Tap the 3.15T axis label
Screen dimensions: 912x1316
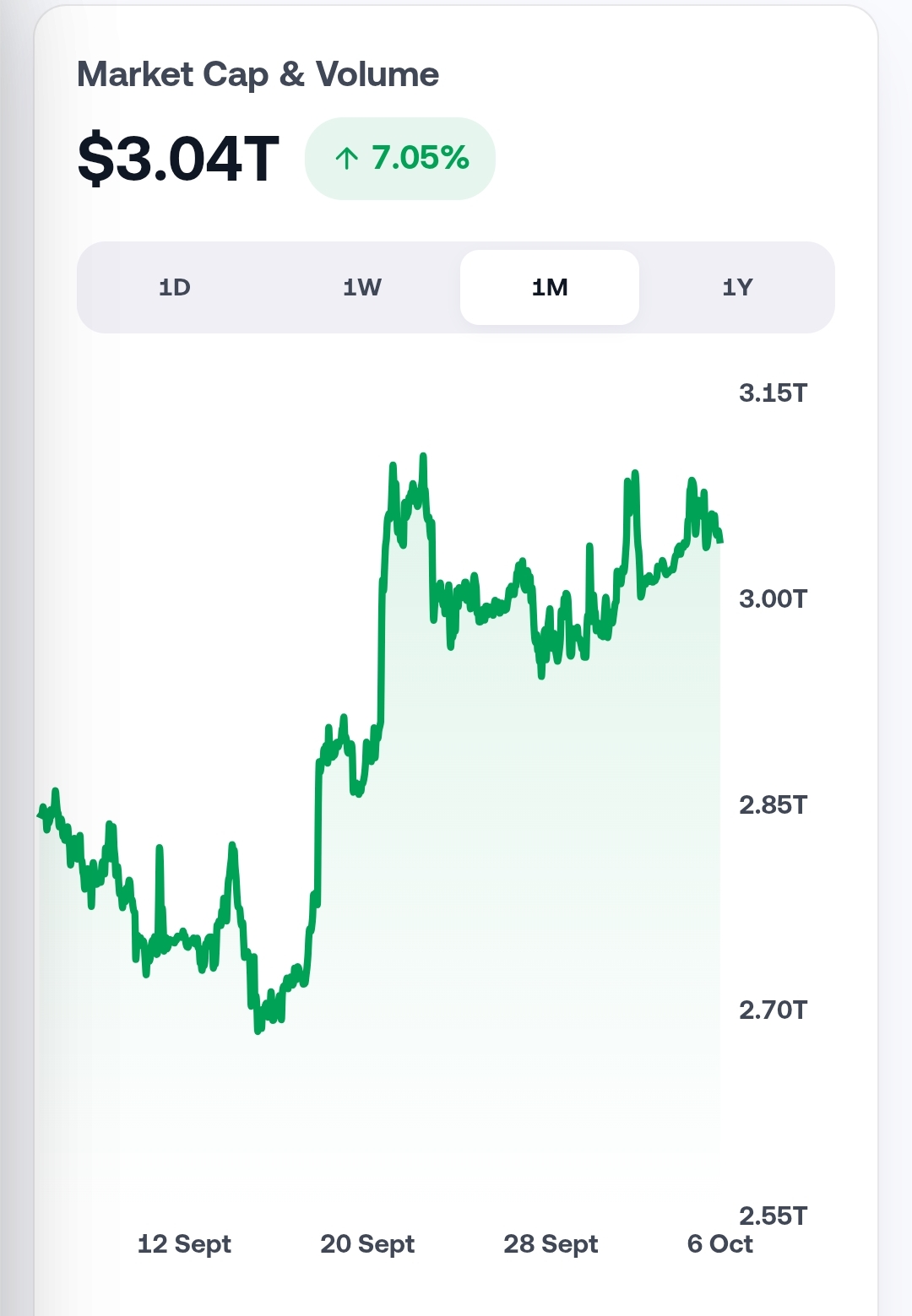[x=773, y=393]
